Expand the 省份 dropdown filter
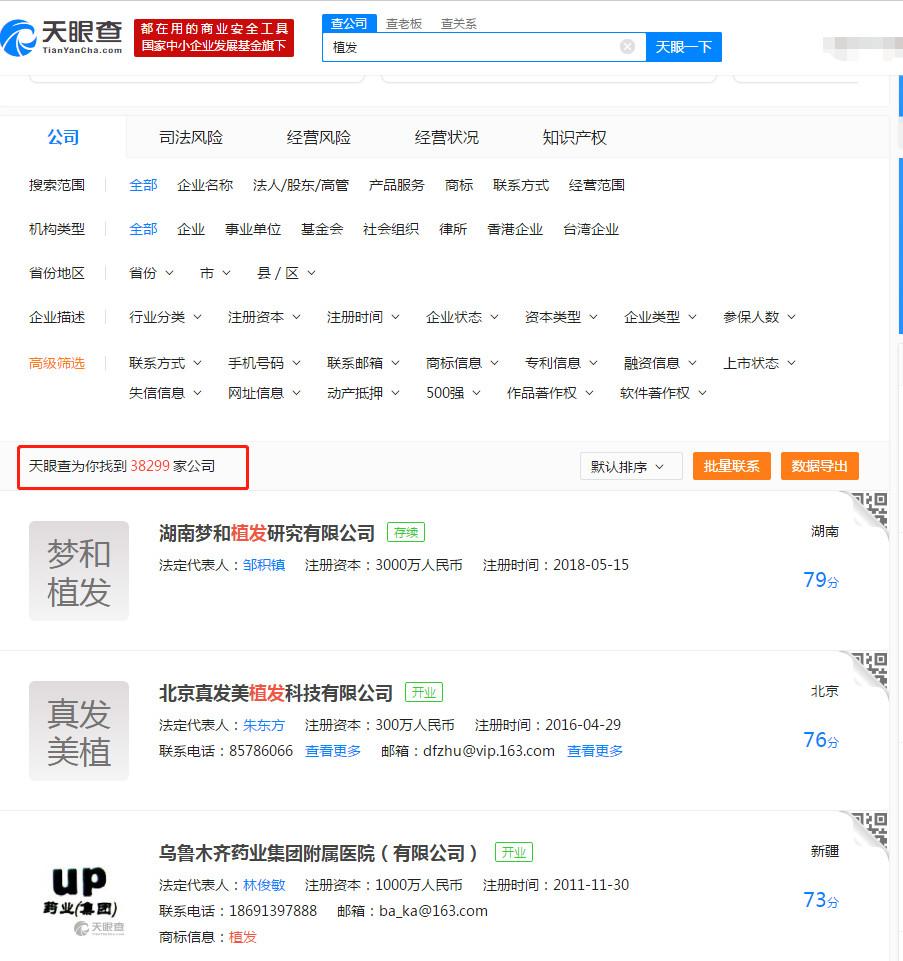The image size is (903, 961). tap(151, 273)
